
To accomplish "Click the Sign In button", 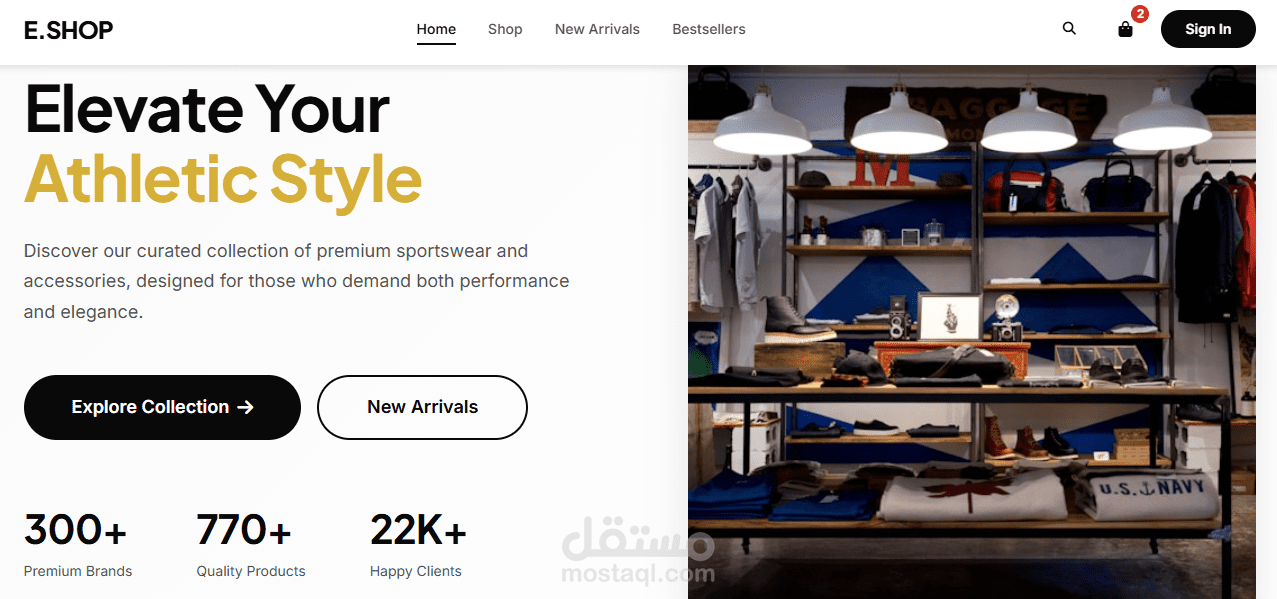I will coord(1208,29).
